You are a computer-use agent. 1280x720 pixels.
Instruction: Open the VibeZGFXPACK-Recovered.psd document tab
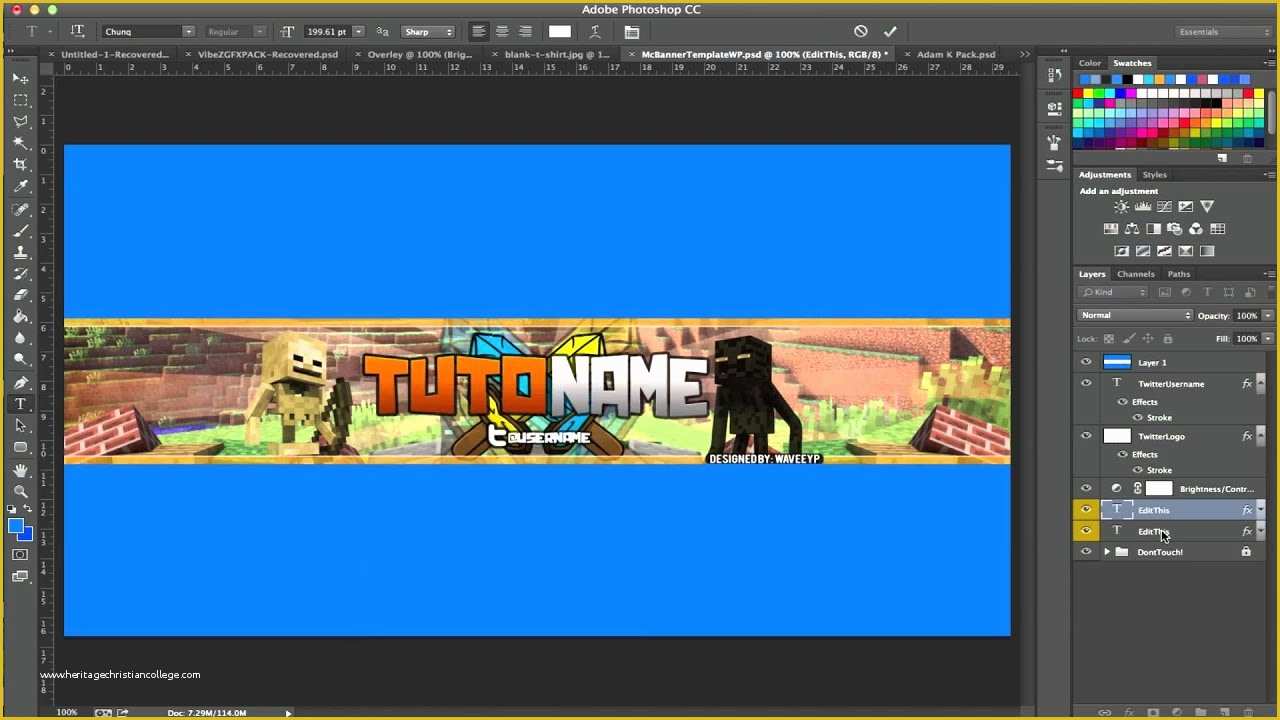click(267, 54)
